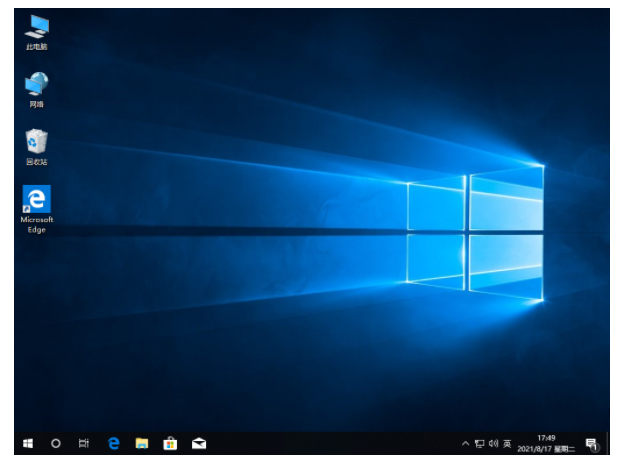
Task: Open the Action Center notification icon
Action: click(x=591, y=444)
